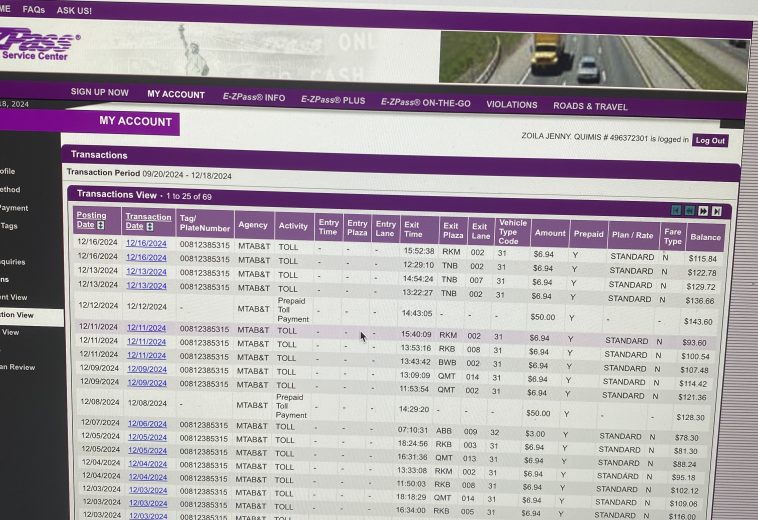Open the VIOLATIONS menu
Image resolution: width=758 pixels, height=520 pixels.
[511, 104]
